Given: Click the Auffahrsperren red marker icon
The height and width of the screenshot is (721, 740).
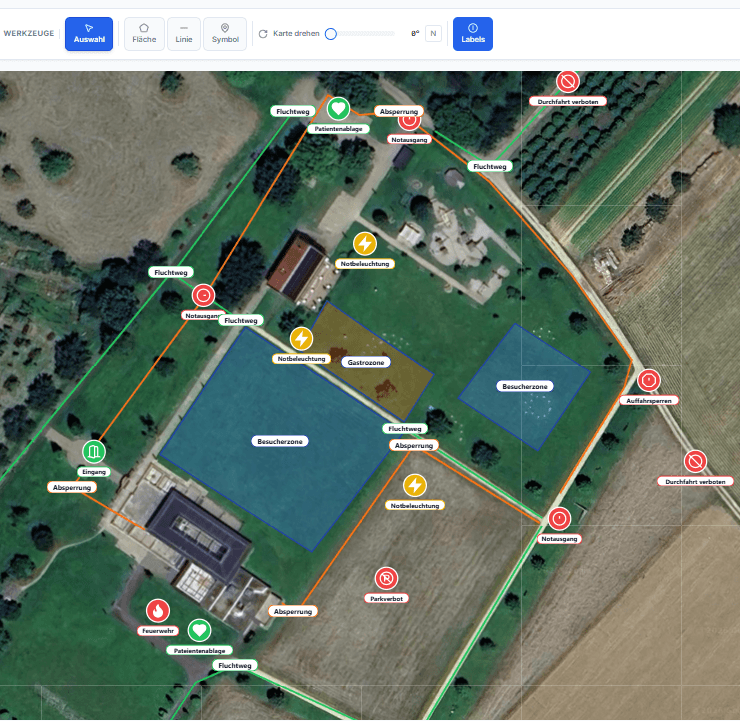Looking at the screenshot, I should (x=649, y=380).
